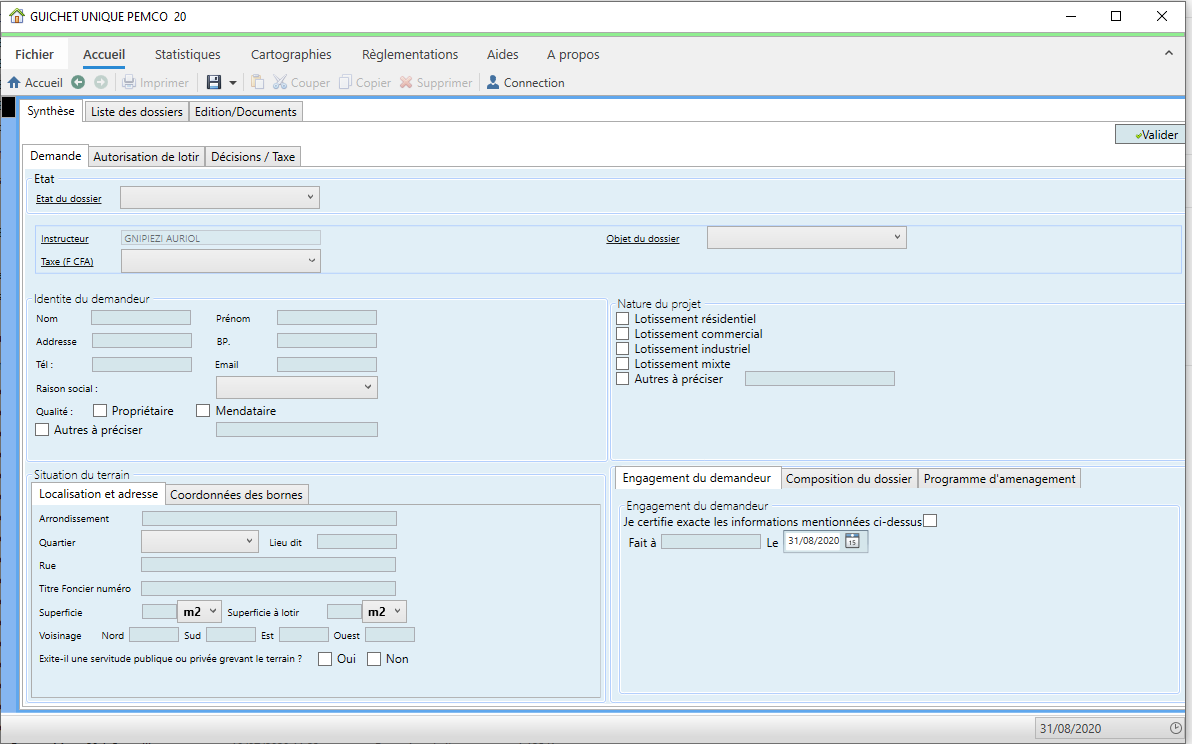
Task: Collapse the ribbon with the chevron
Action: pyautogui.click(x=1168, y=53)
